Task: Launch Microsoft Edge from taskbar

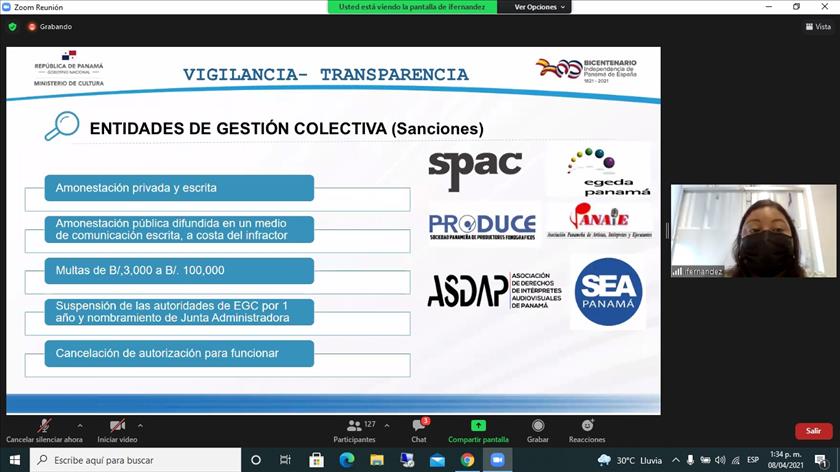Action: point(347,460)
